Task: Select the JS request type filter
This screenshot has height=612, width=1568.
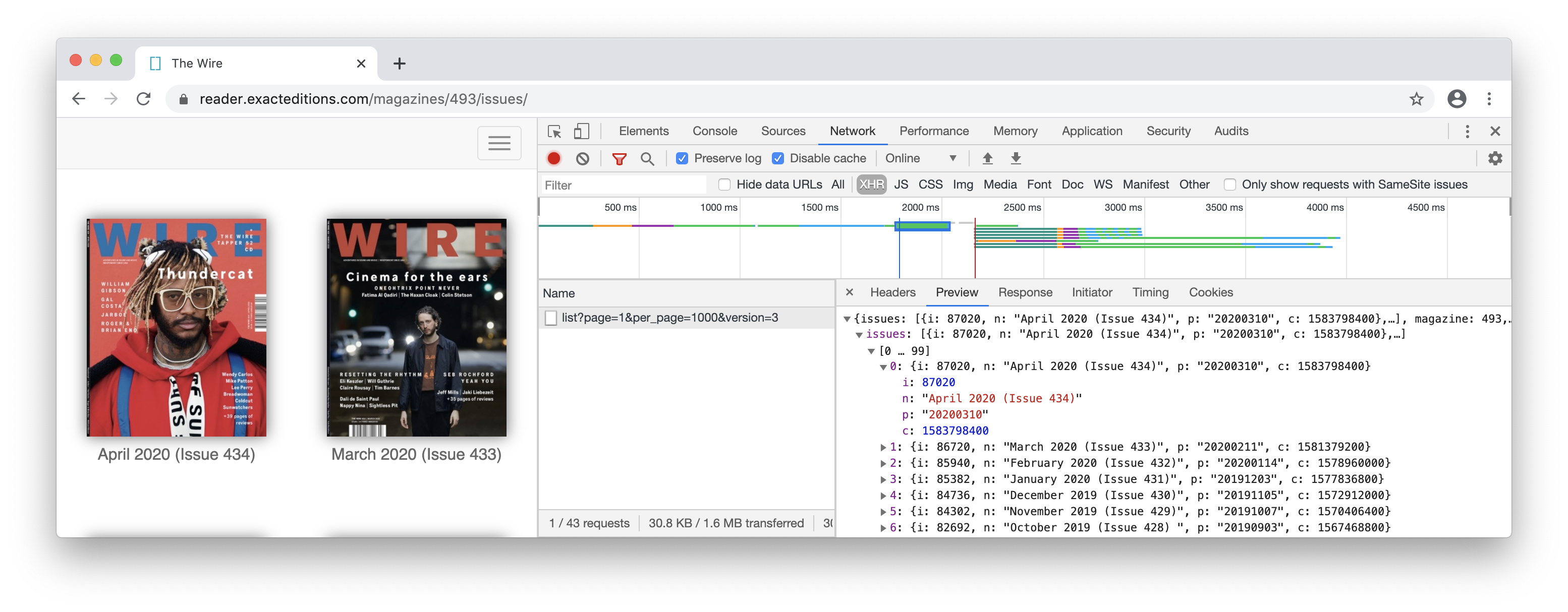Action: pos(901,185)
